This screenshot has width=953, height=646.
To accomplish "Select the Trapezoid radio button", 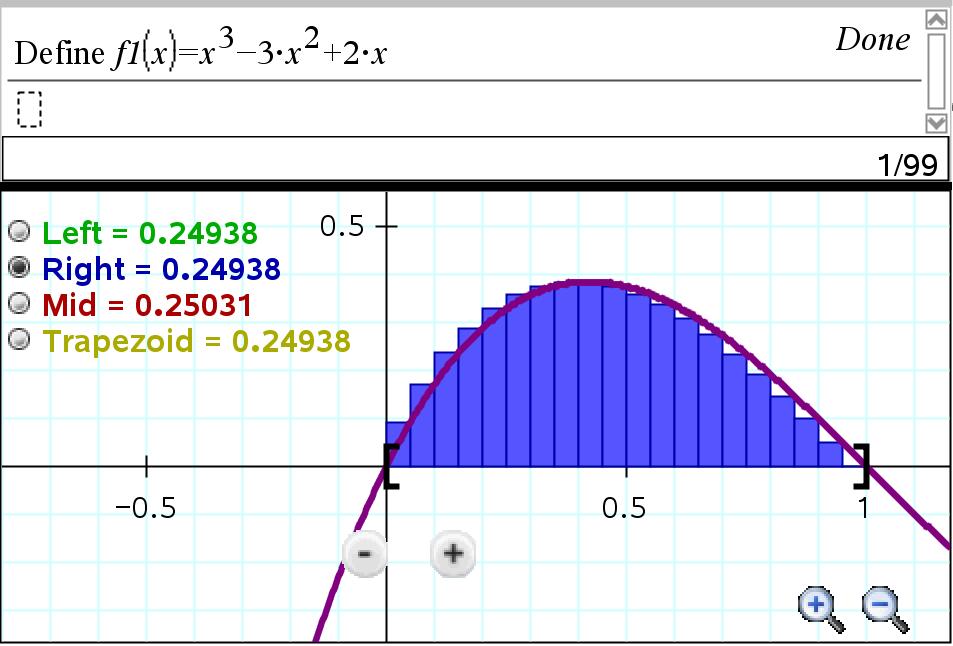I will [19, 340].
